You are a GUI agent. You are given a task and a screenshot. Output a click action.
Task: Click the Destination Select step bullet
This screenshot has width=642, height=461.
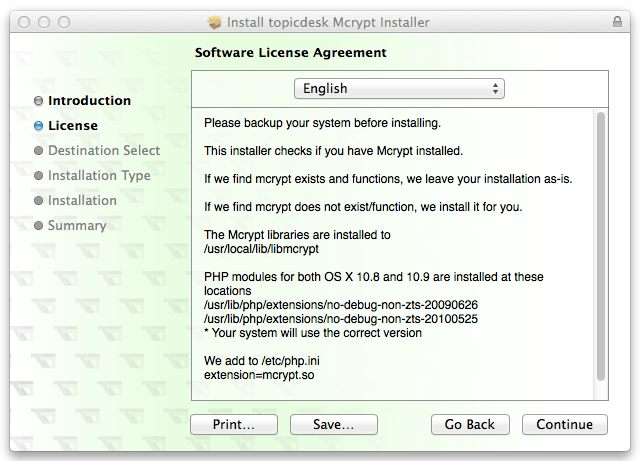coord(38,151)
